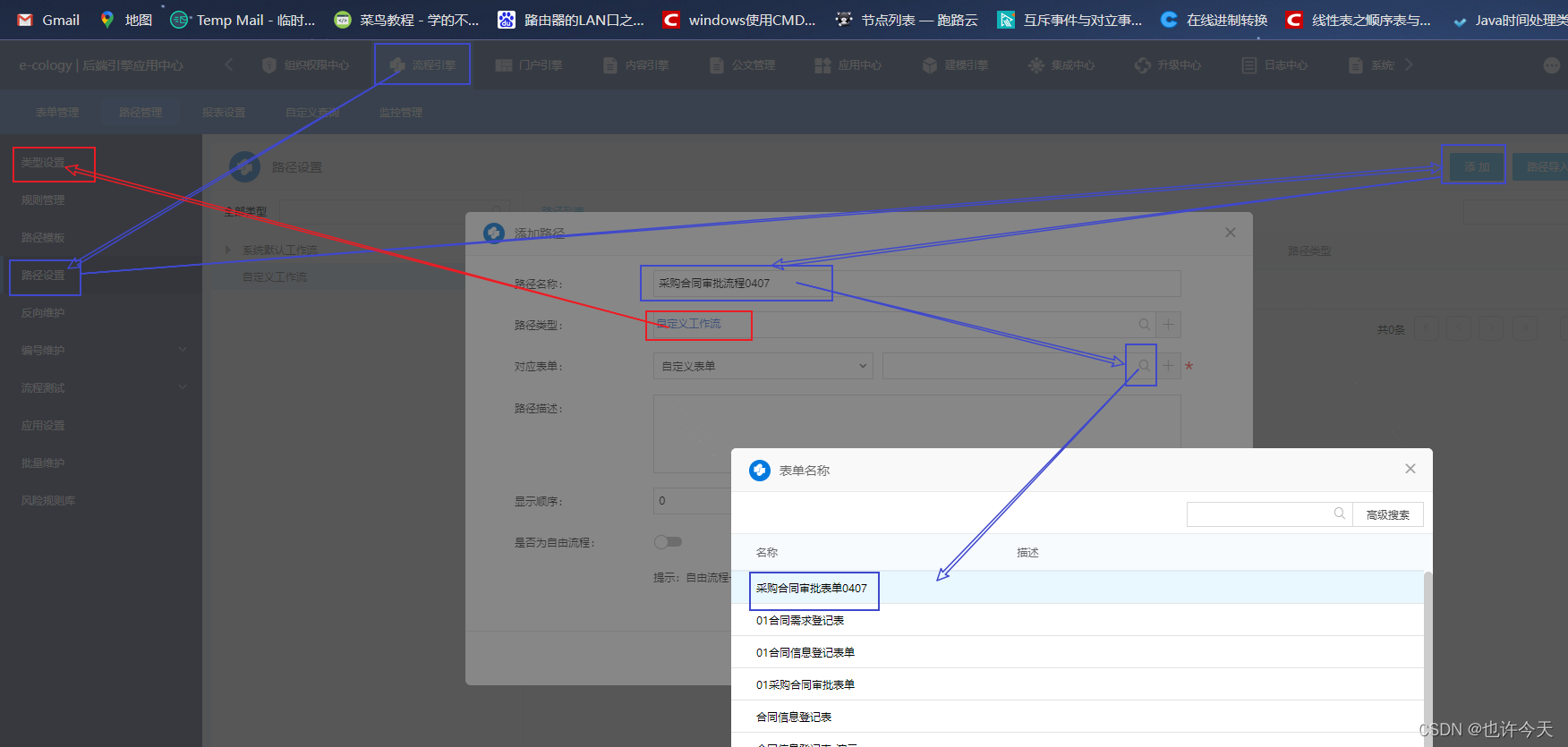The width and height of the screenshot is (1568, 747).
Task: Select the 合同信息登记表 row
Action: (1078, 717)
